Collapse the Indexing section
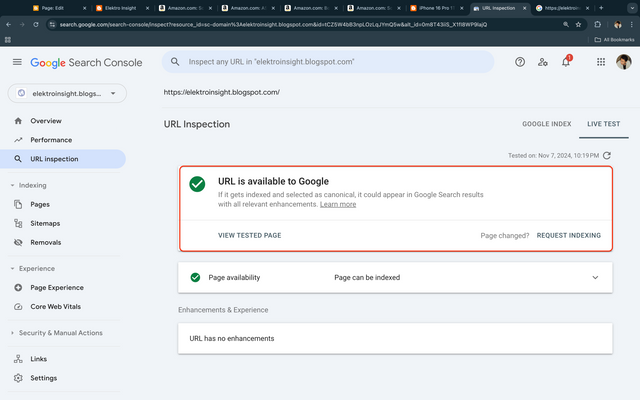 click(x=29, y=185)
